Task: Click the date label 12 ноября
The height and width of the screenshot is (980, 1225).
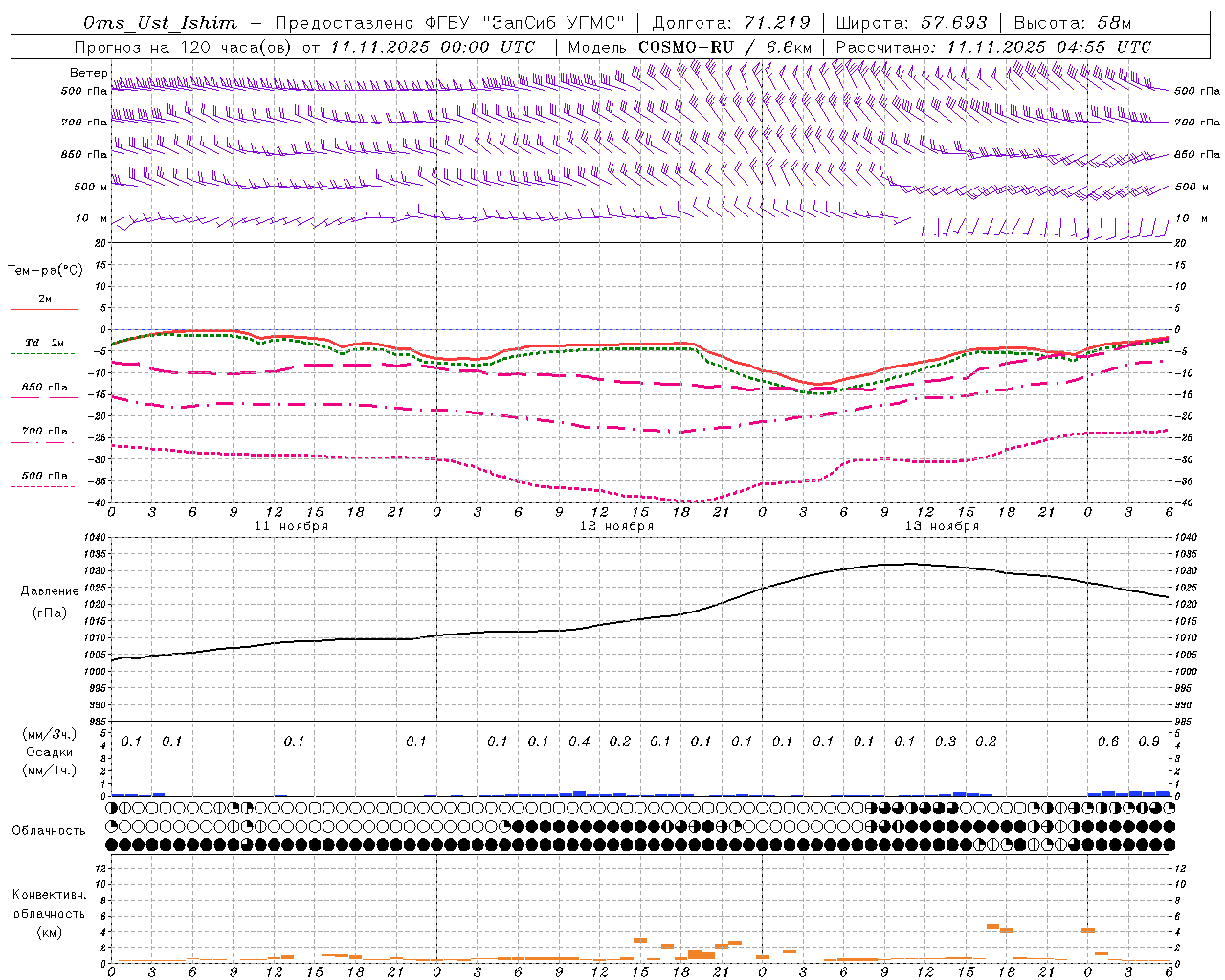Action: tap(616, 526)
